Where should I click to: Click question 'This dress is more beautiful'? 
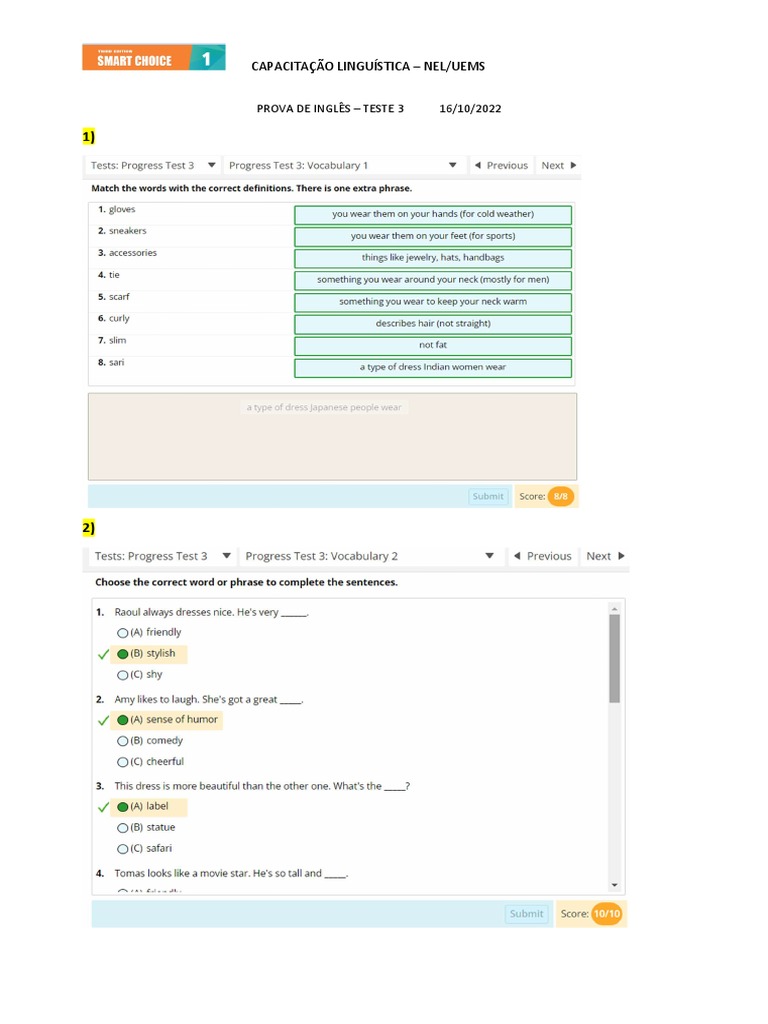pos(262,786)
